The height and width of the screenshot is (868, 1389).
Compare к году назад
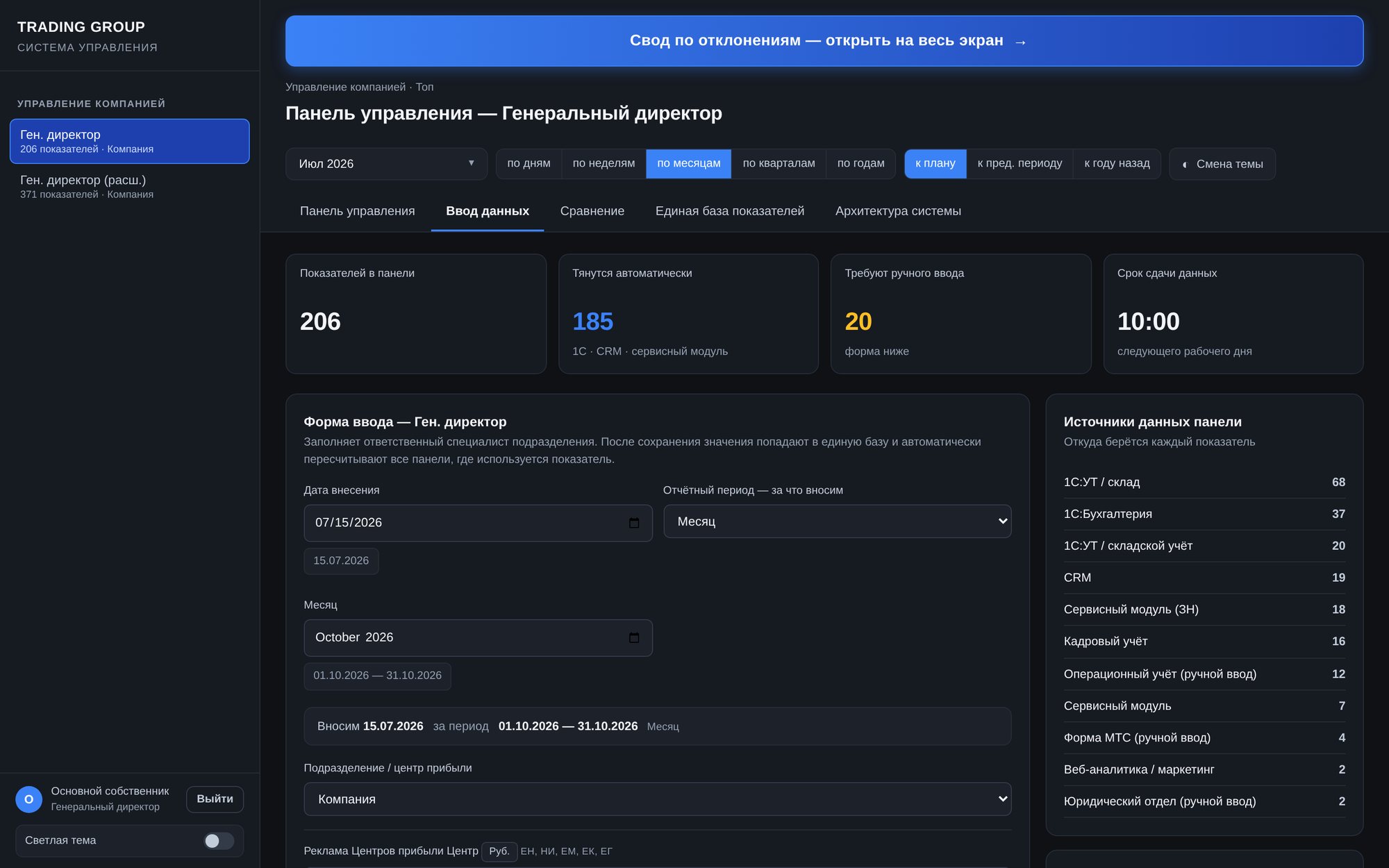coord(1117,164)
